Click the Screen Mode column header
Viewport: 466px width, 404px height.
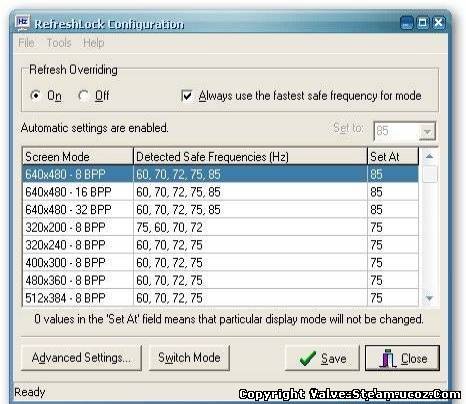[78, 156]
